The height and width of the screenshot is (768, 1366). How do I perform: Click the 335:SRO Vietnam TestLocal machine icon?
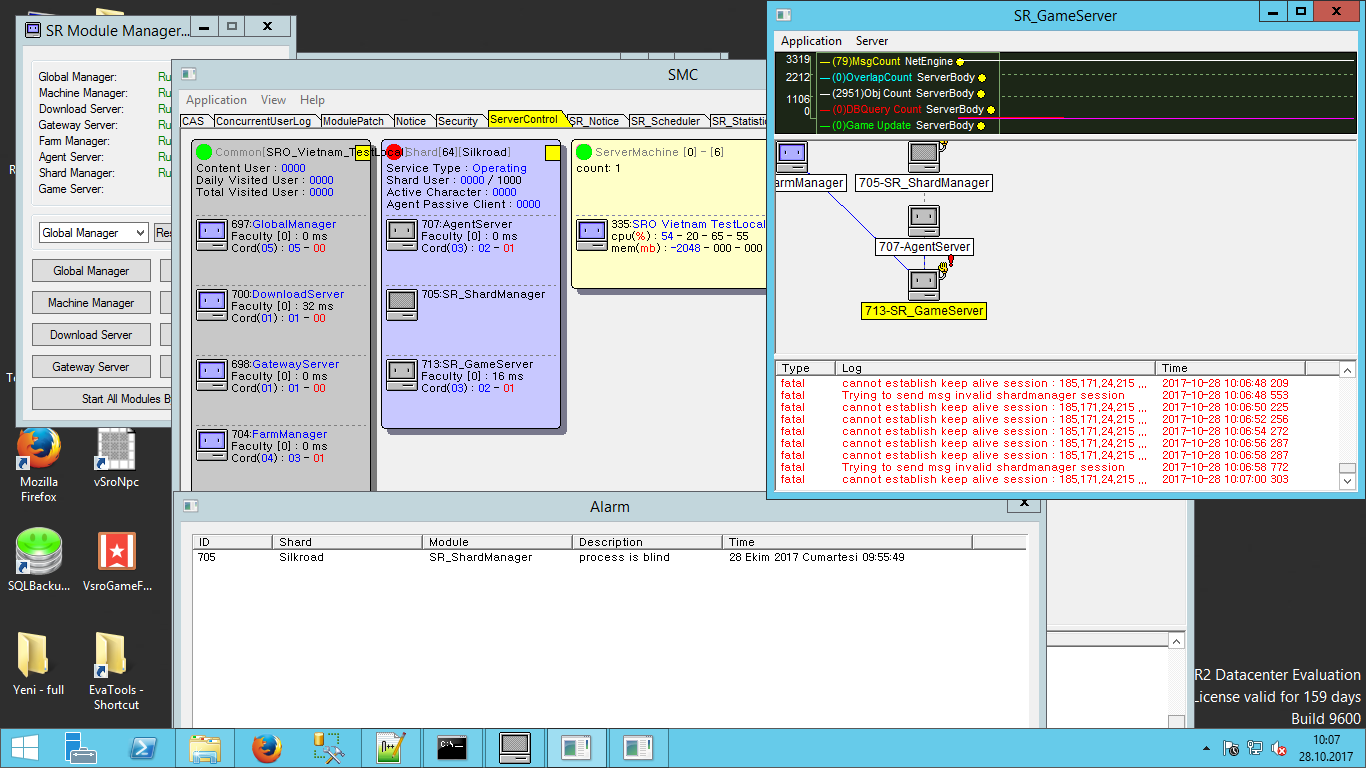(x=592, y=235)
